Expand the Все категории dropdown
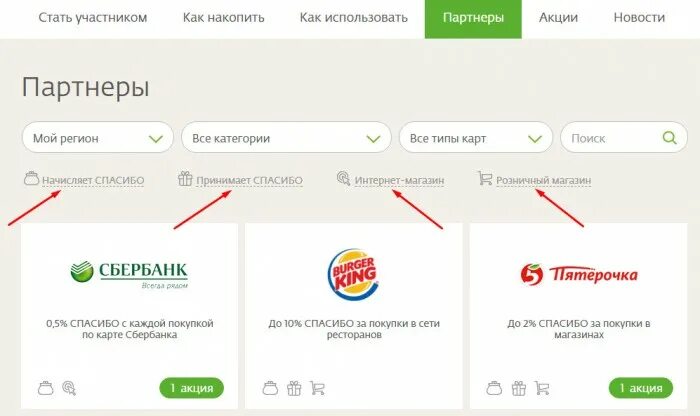This screenshot has width=700, height=416. click(x=286, y=138)
